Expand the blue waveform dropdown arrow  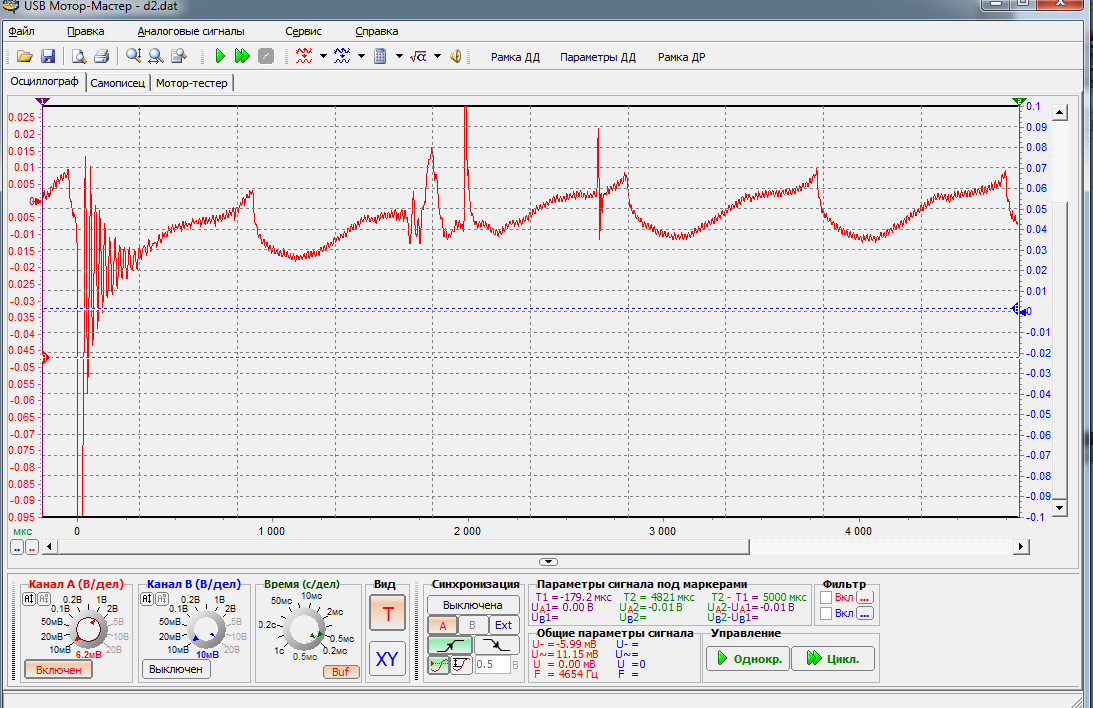361,56
